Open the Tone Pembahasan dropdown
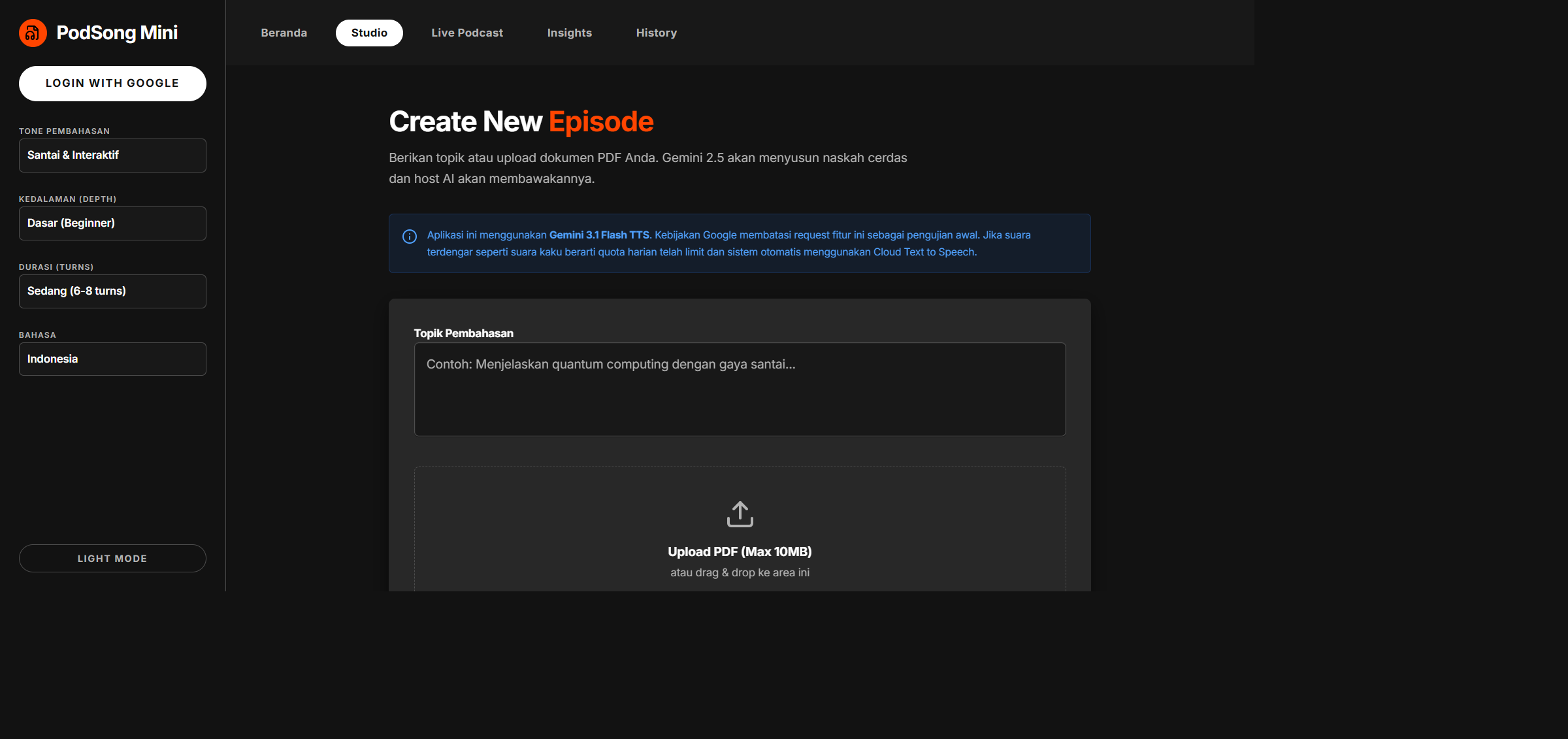Screen dimensions: 1568x739 click(x=112, y=156)
